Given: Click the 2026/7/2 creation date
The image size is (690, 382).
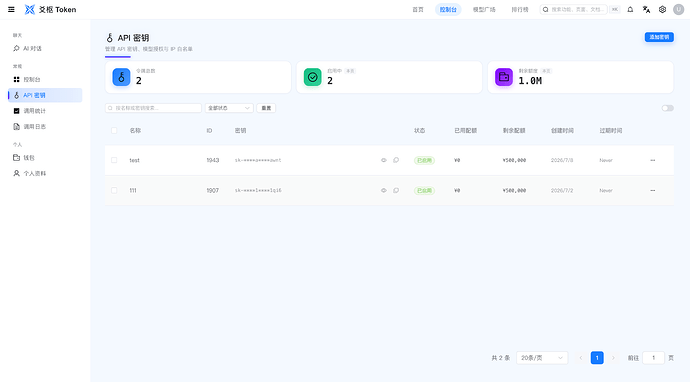Looking at the screenshot, I should (x=562, y=191).
